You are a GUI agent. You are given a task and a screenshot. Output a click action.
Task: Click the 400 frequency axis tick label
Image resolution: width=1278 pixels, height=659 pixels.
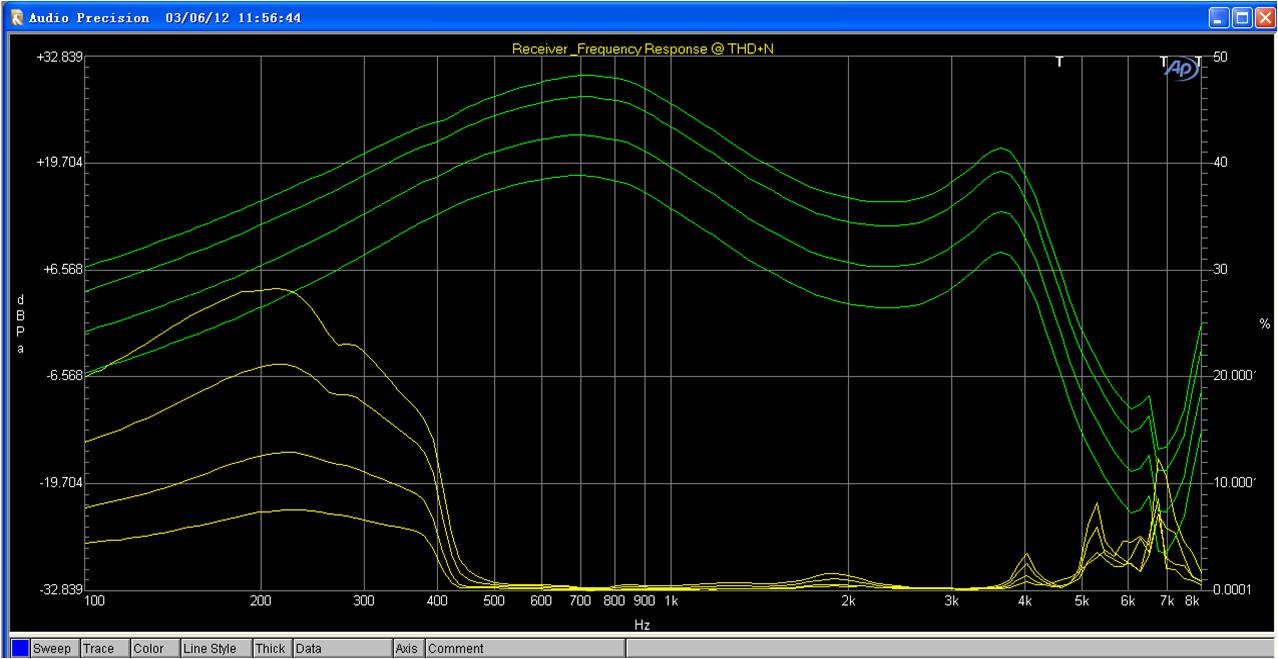point(437,602)
